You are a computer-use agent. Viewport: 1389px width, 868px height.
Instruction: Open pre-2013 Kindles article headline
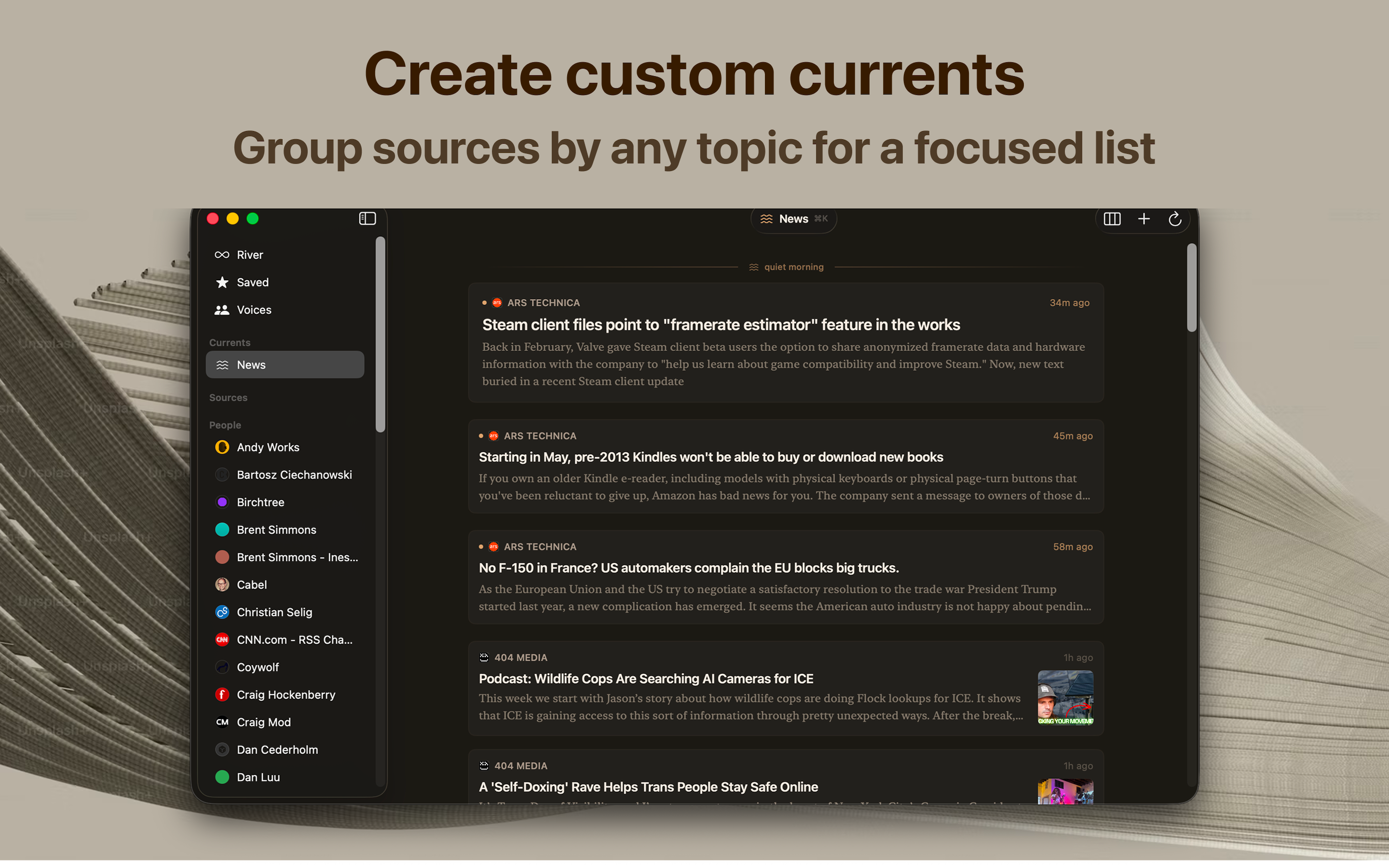pos(710,457)
